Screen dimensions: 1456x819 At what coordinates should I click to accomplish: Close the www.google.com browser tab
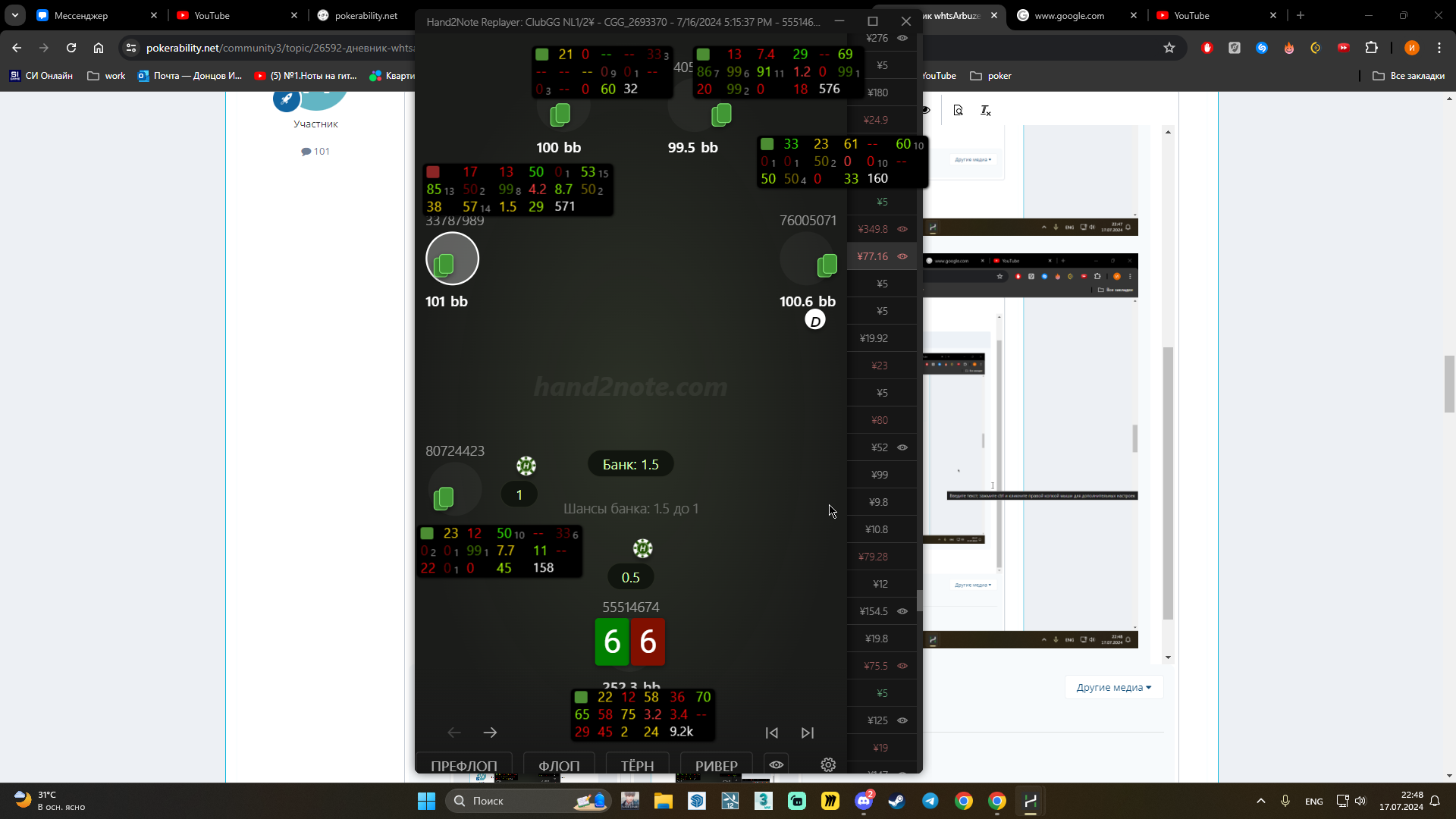pyautogui.click(x=1134, y=15)
